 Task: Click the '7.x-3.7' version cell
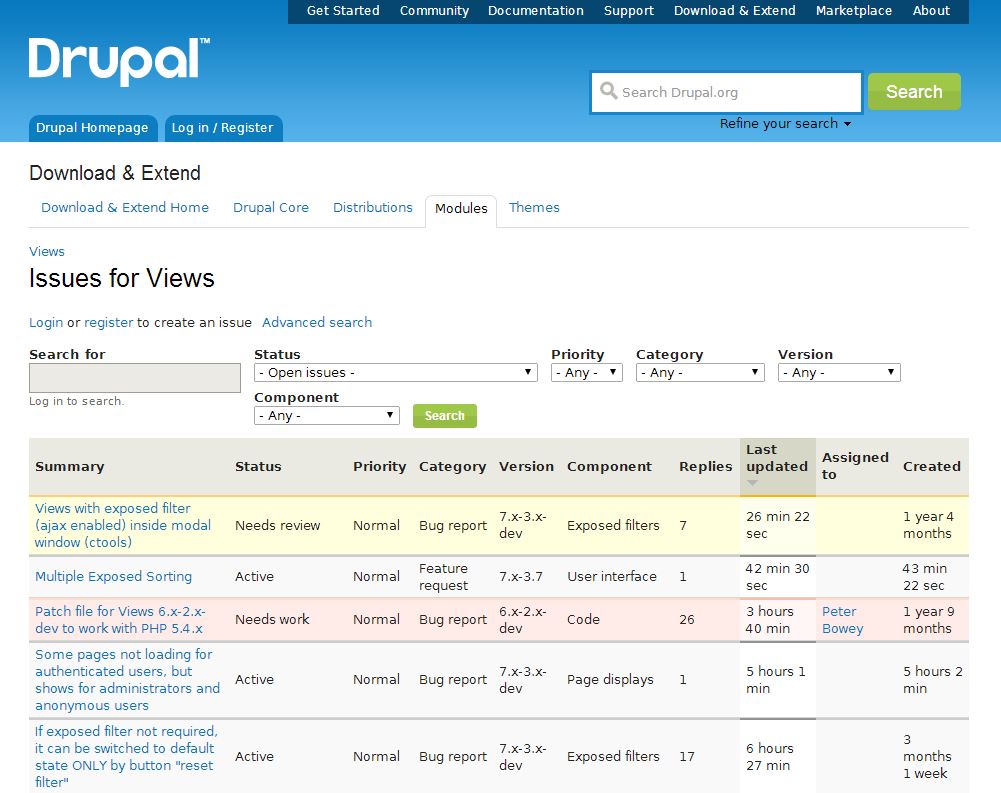point(521,577)
